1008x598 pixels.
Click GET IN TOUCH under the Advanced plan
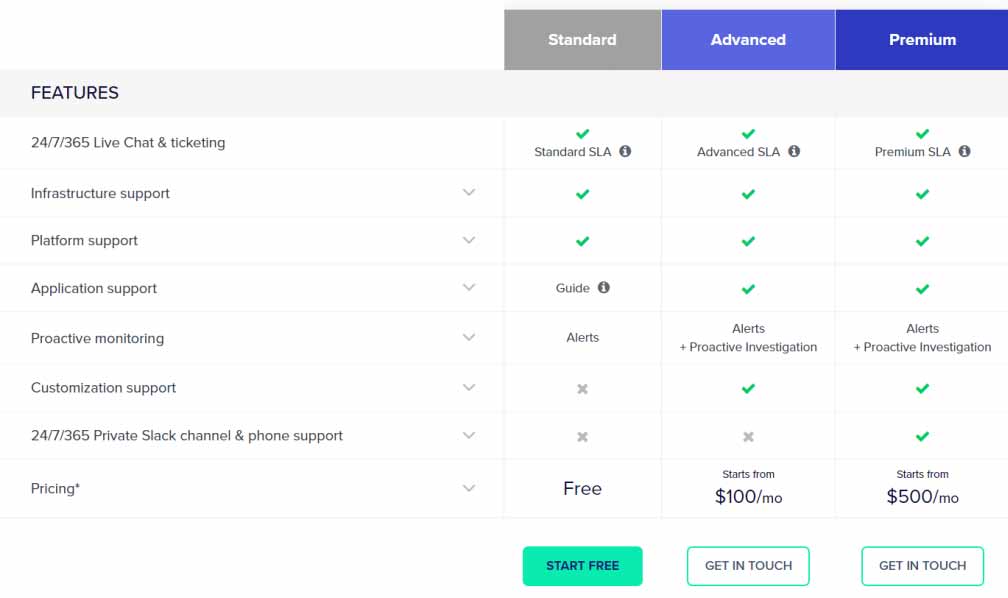[x=748, y=566]
